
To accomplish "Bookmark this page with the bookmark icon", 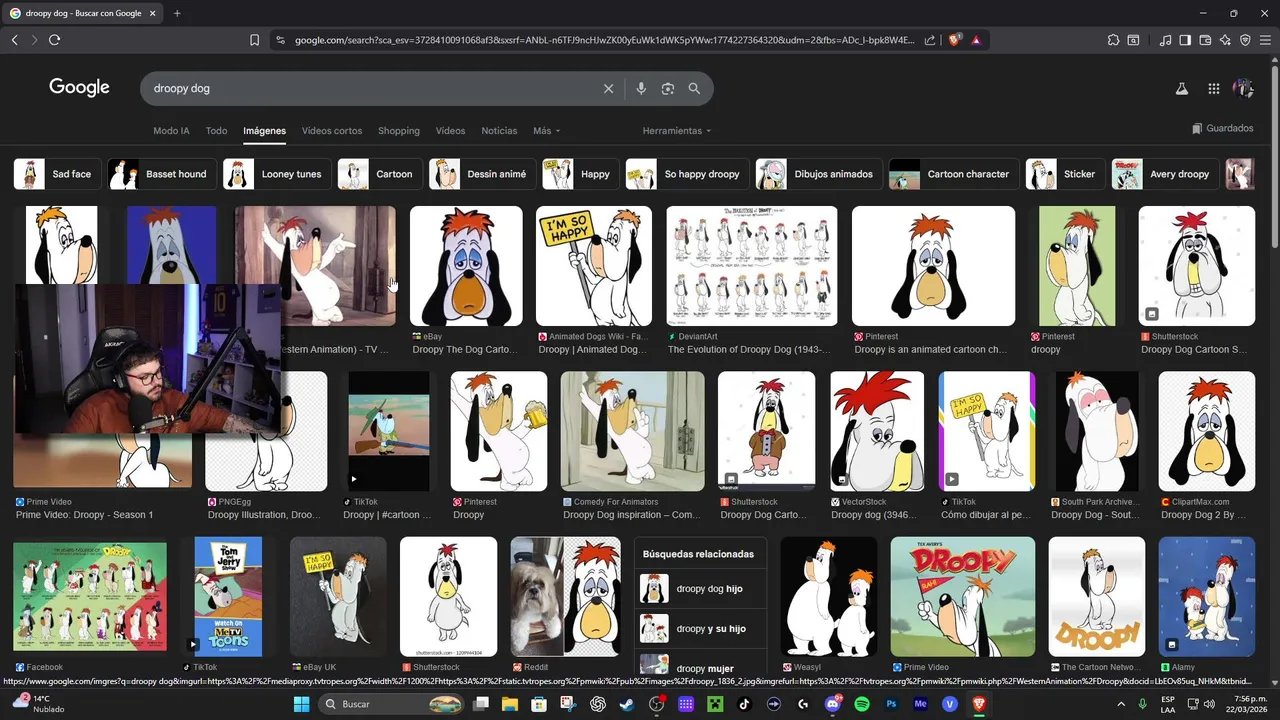I will coord(254,40).
